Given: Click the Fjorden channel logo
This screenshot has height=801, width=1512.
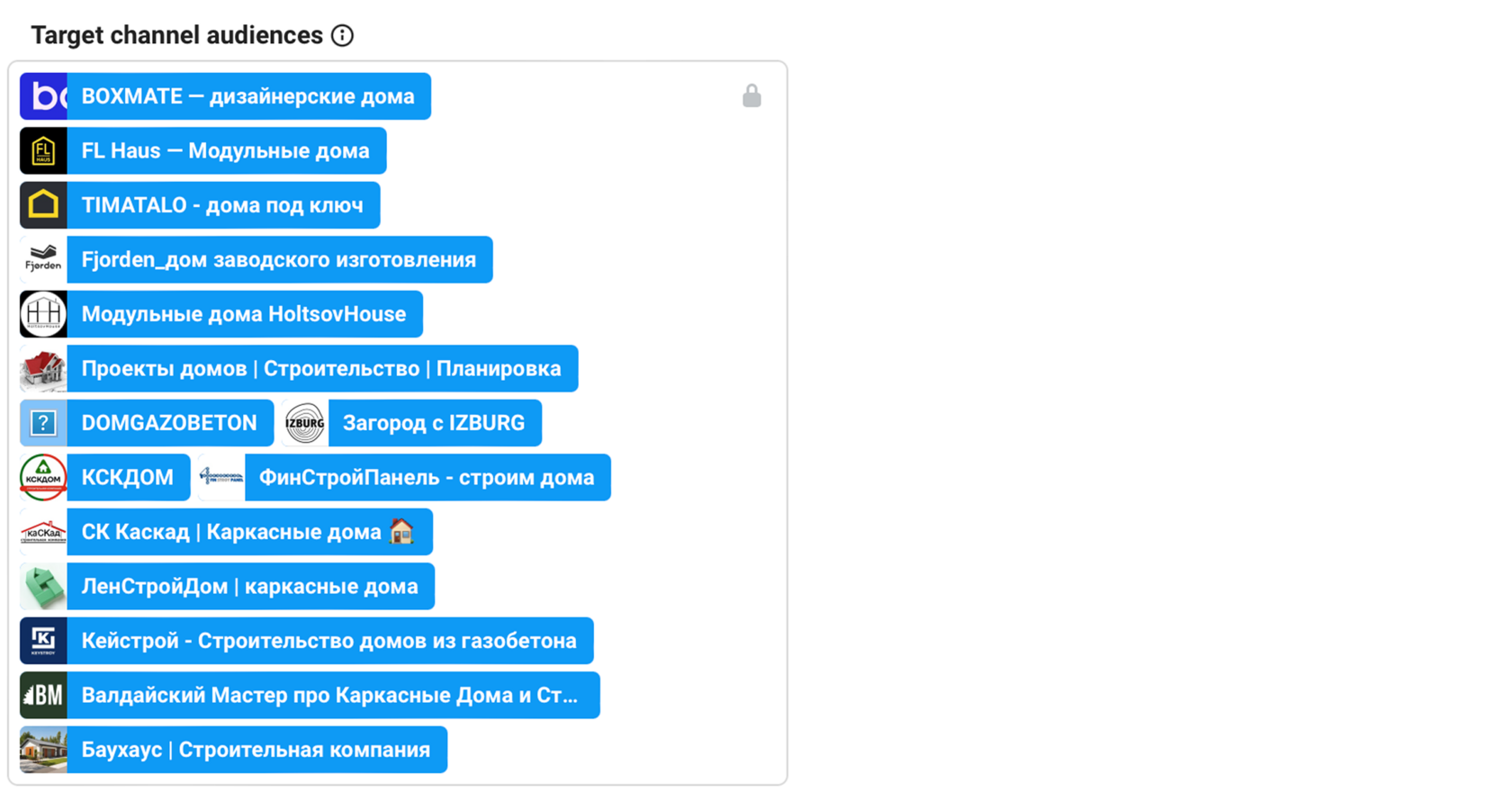Looking at the screenshot, I should [x=43, y=259].
